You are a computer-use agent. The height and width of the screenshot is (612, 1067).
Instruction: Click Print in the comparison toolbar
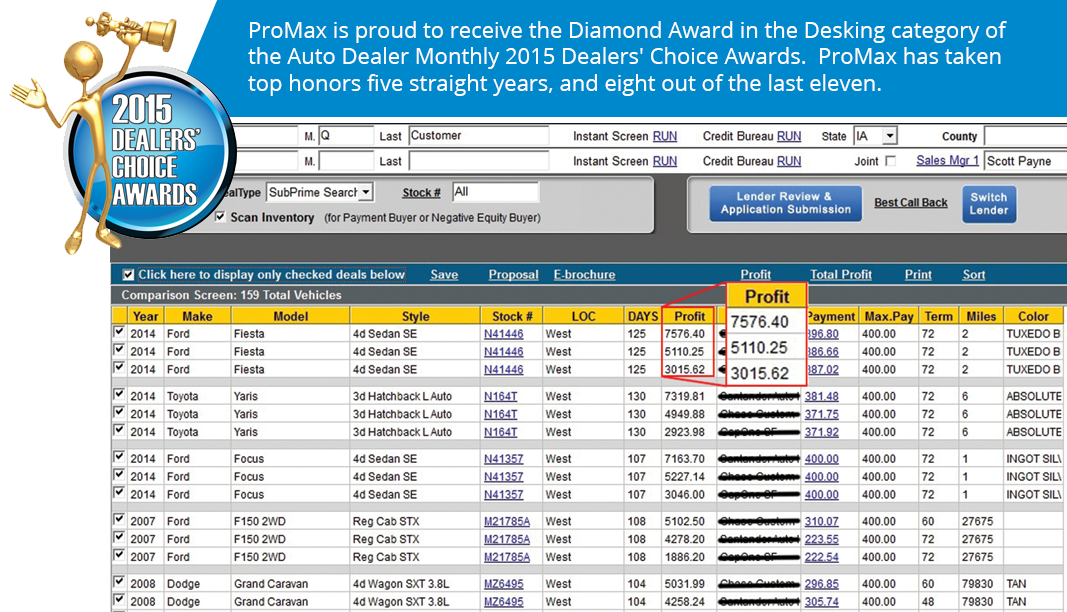pyautogui.click(x=918, y=274)
